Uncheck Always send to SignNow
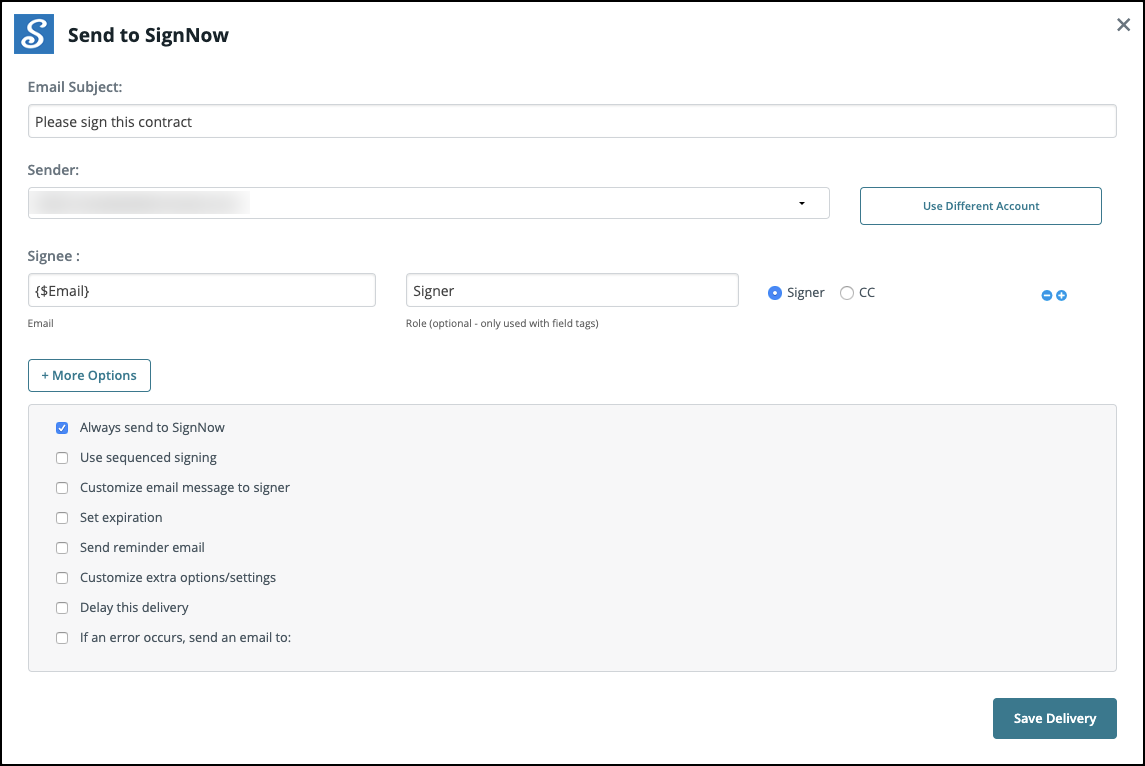This screenshot has width=1145, height=766. (x=62, y=428)
